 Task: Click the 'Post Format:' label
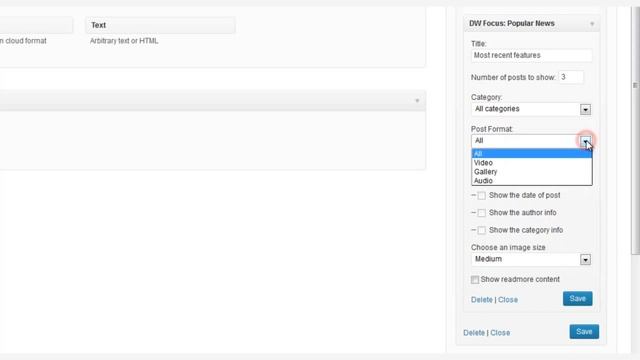pos(492,129)
